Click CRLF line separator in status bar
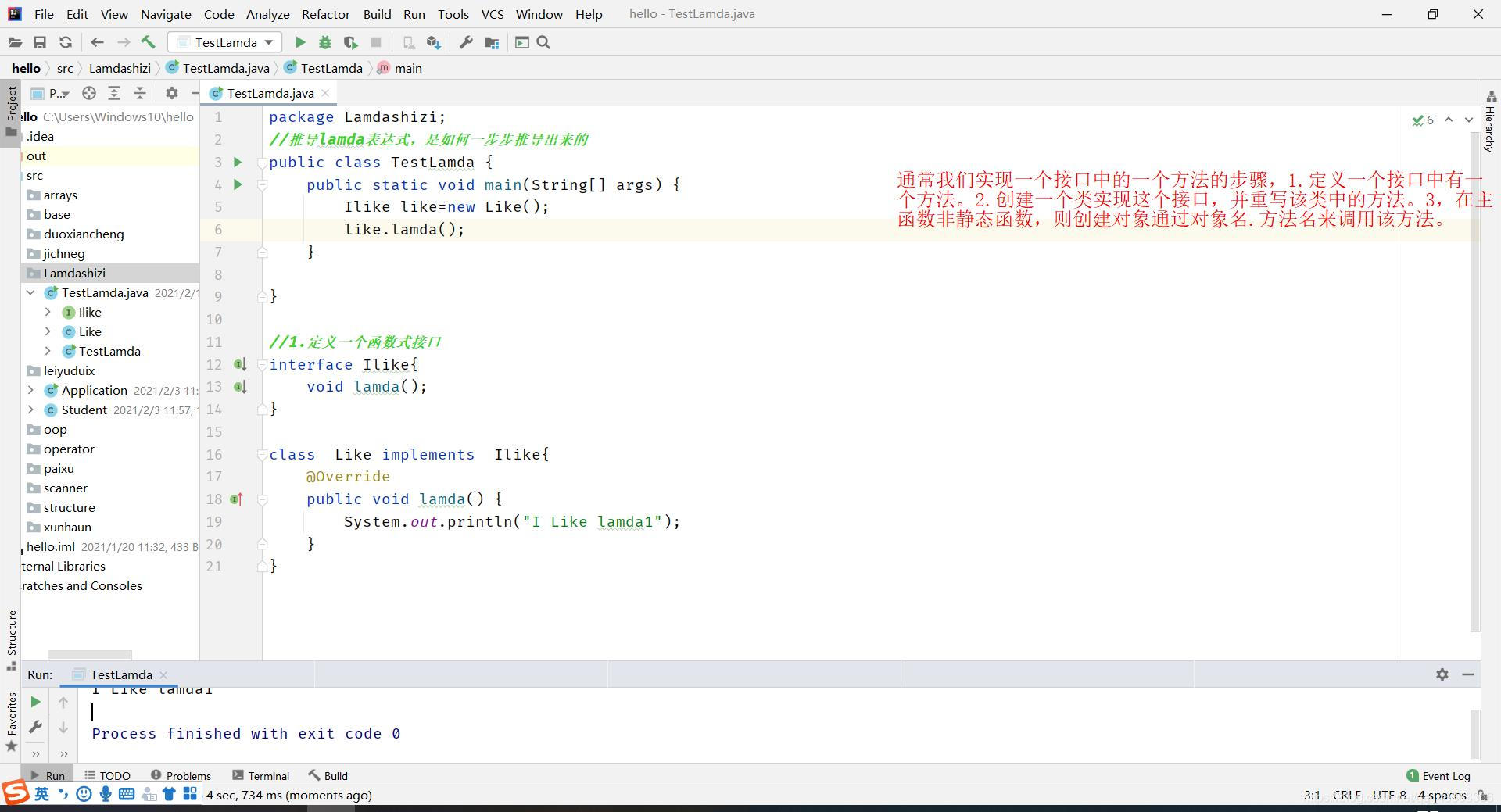 click(1346, 795)
